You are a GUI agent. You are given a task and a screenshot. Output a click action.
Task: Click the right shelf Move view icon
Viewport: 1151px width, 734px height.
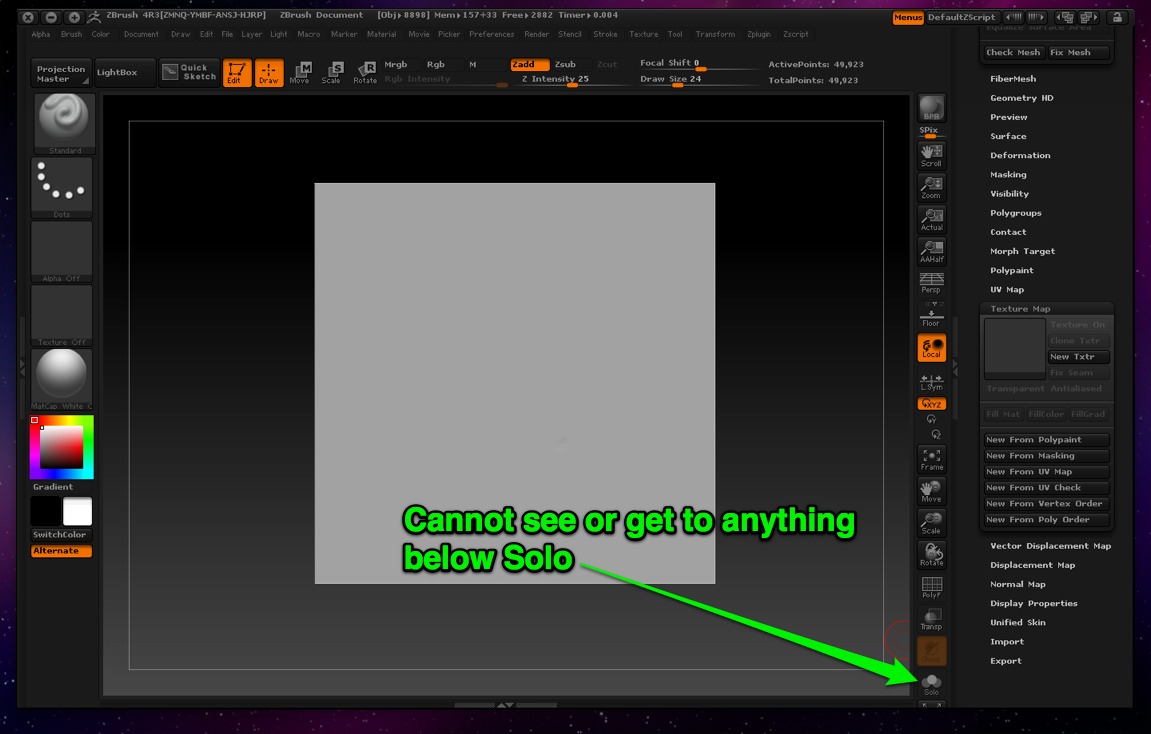(x=932, y=491)
